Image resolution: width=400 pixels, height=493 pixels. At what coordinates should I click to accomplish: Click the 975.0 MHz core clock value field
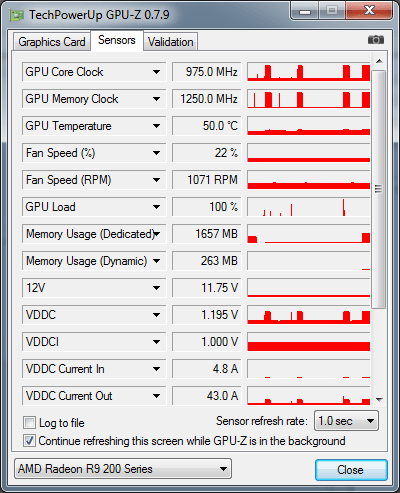tap(207, 72)
